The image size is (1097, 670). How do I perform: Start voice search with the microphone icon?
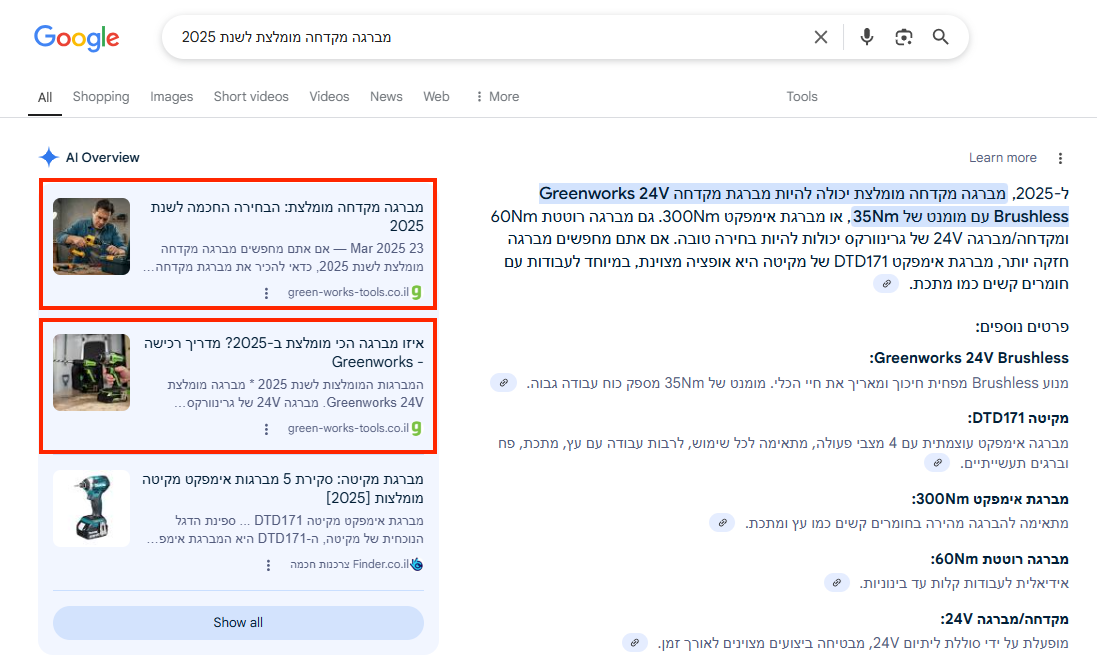[x=866, y=37]
